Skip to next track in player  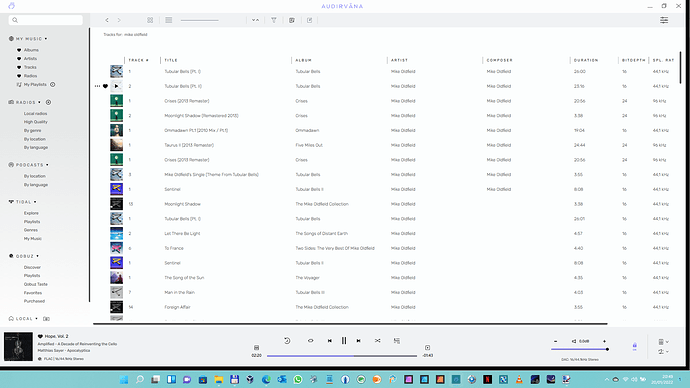click(x=359, y=341)
